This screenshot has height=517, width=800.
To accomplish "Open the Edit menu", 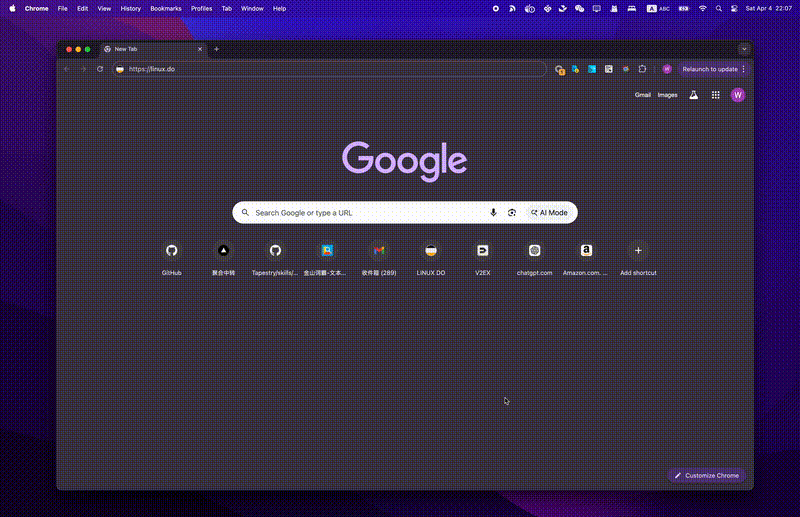I will [x=83, y=9].
